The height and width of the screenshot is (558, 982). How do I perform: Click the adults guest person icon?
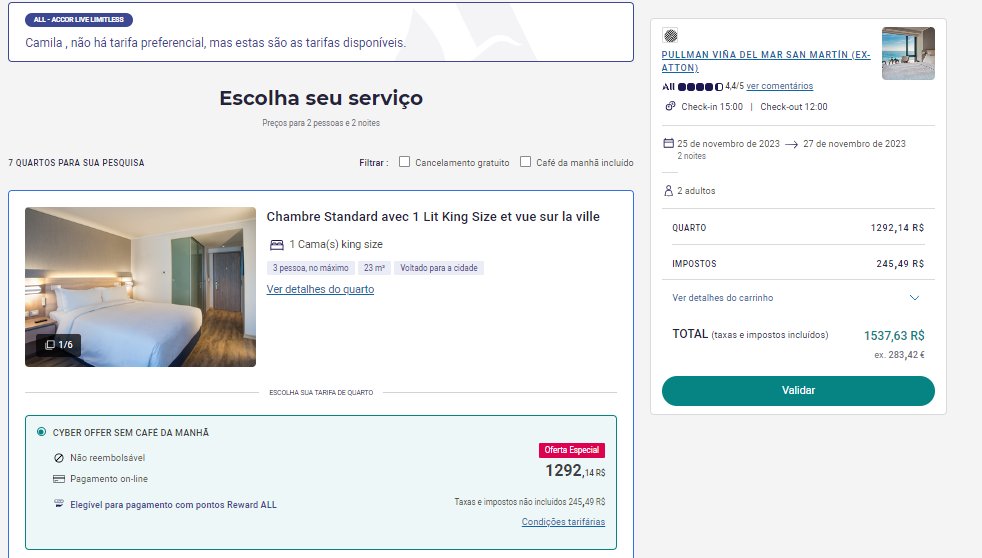tap(668, 190)
